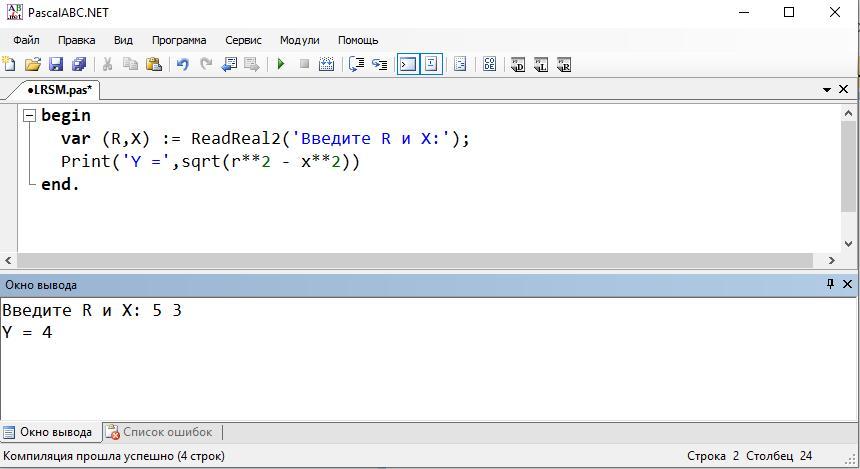Open the editor tab list dropdown arrow

827,89
